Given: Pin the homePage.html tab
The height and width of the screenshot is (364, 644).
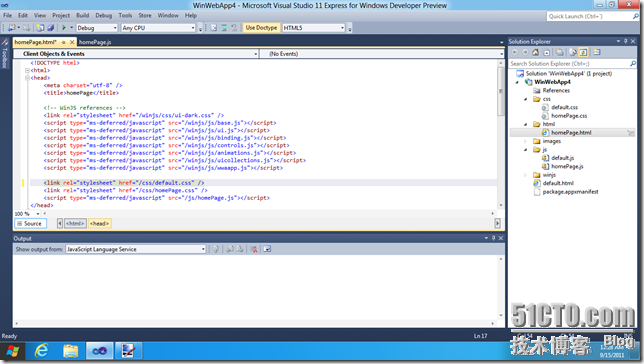Looking at the screenshot, I should pyautogui.click(x=63, y=42).
